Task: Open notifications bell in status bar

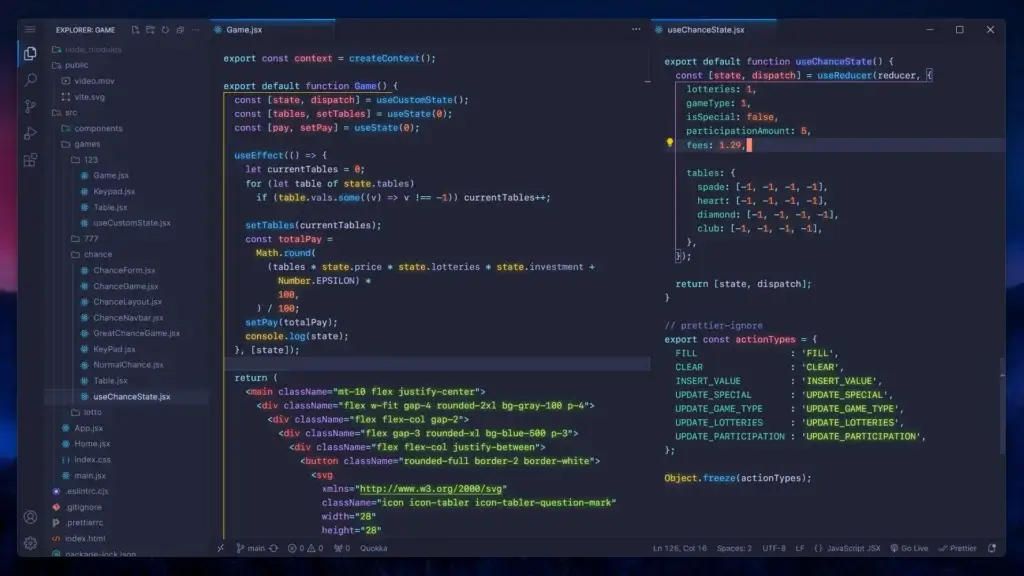Action: [992, 549]
